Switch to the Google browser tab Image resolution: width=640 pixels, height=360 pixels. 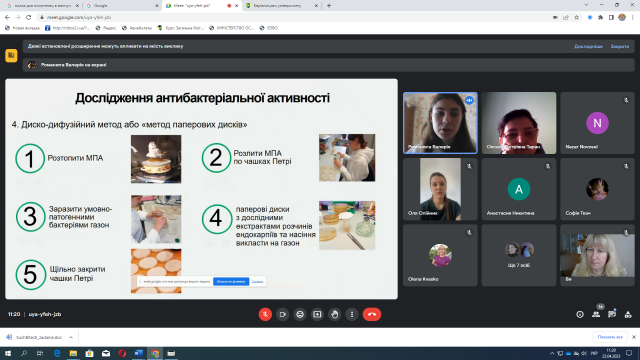pos(121,6)
